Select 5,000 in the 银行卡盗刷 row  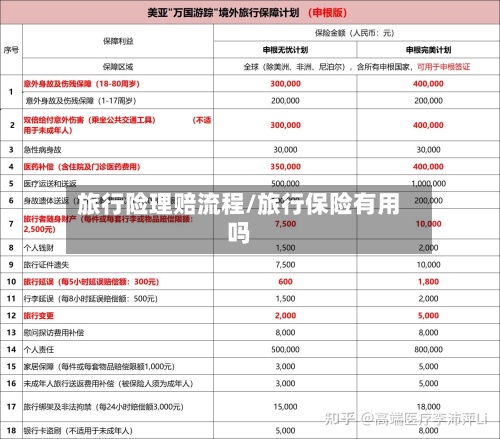coord(285,431)
